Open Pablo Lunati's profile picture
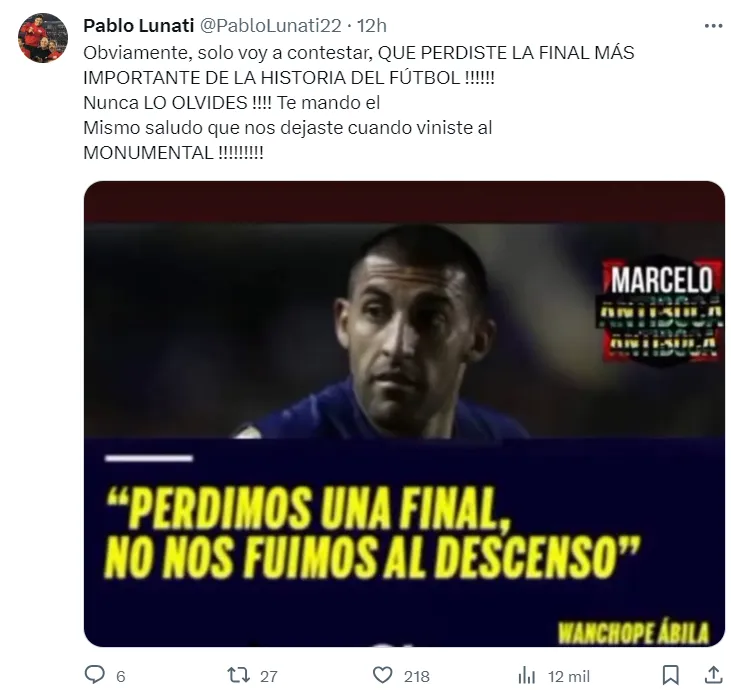Screen dimensions: 731x690 (43, 38)
